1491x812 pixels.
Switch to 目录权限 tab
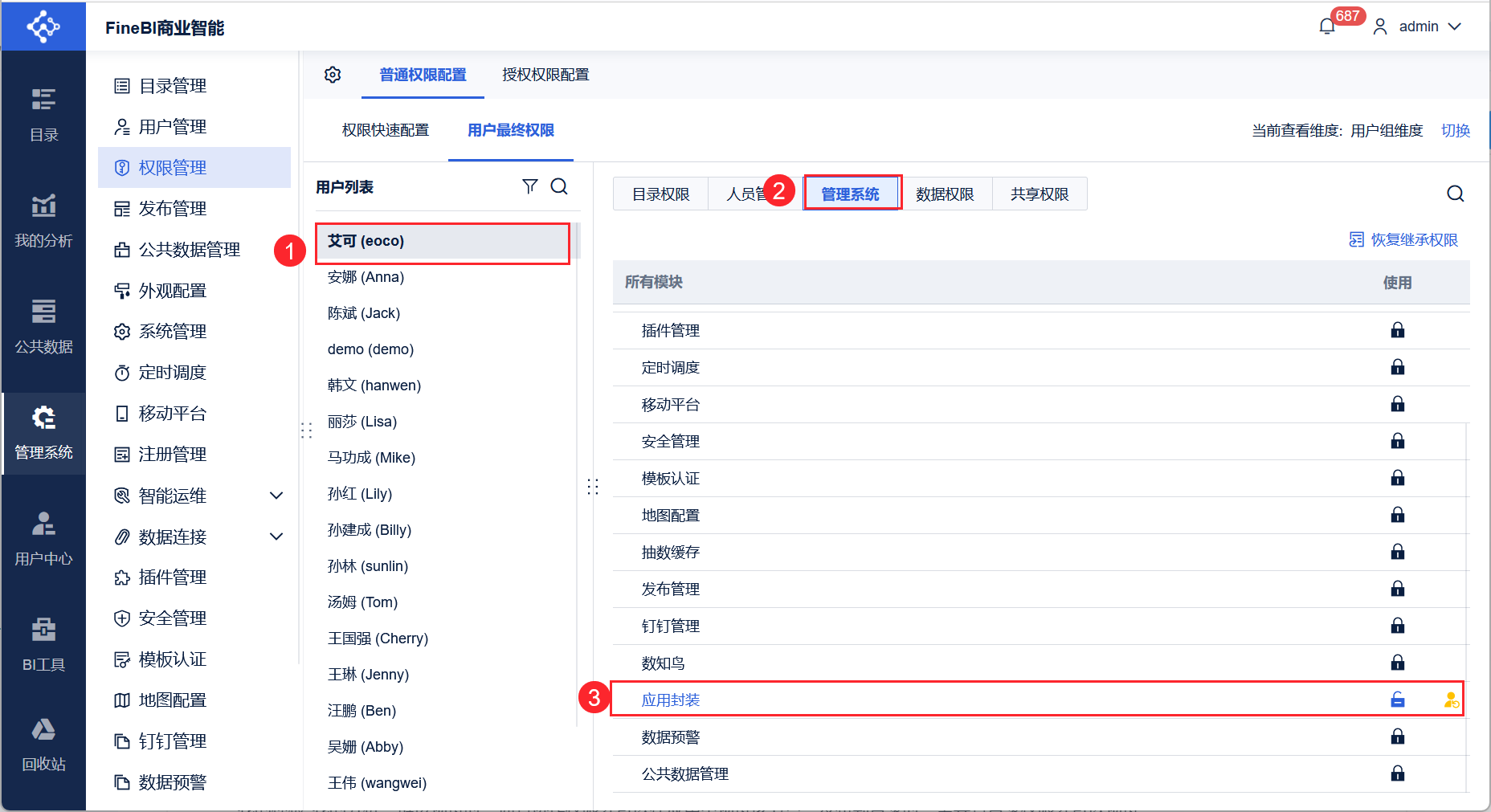coord(661,194)
